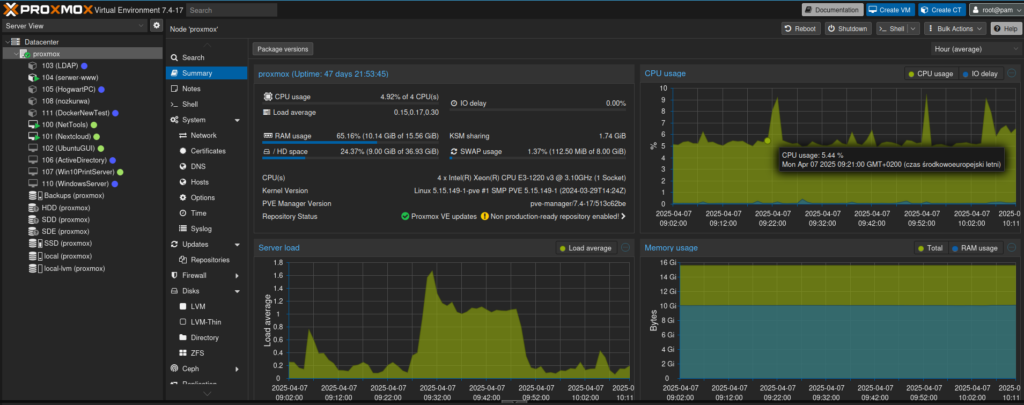Image resolution: width=1024 pixels, height=405 pixels.
Task: Click the top Search input field
Action: pyautogui.click(x=232, y=10)
